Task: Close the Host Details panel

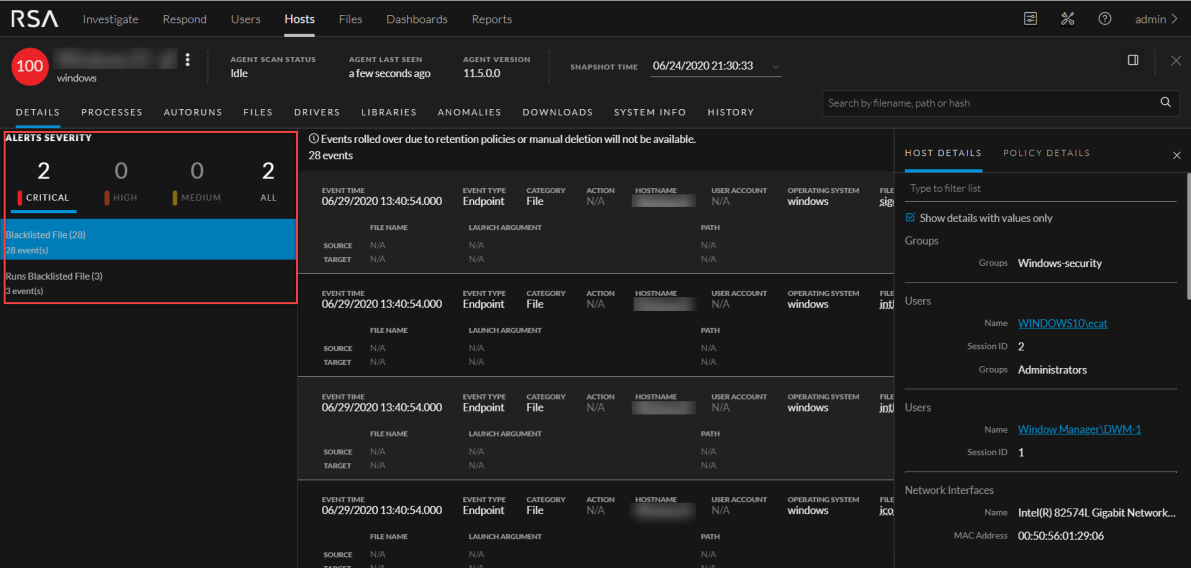Action: point(1176,155)
